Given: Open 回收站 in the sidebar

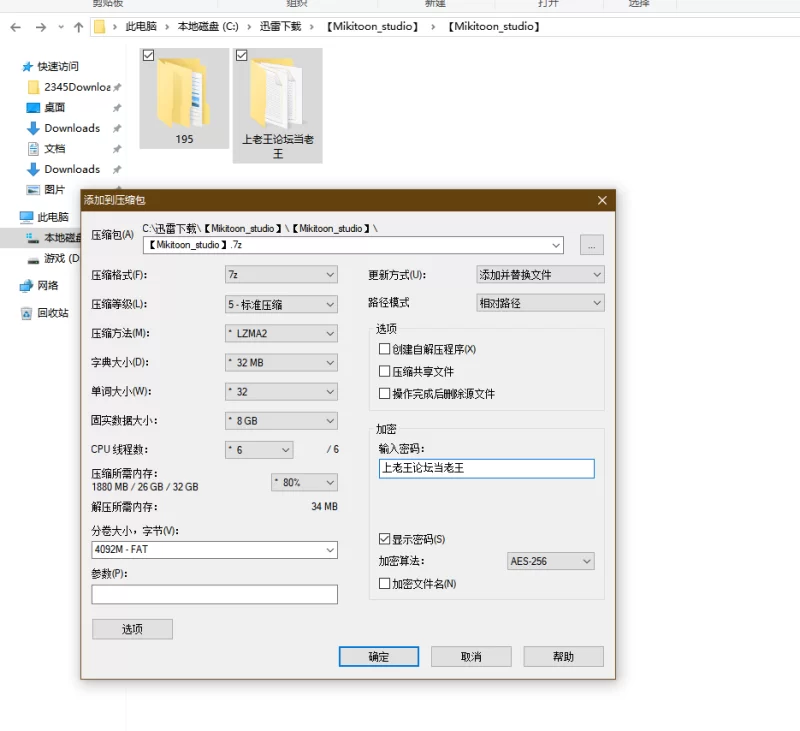Looking at the screenshot, I should pyautogui.click(x=52, y=313).
